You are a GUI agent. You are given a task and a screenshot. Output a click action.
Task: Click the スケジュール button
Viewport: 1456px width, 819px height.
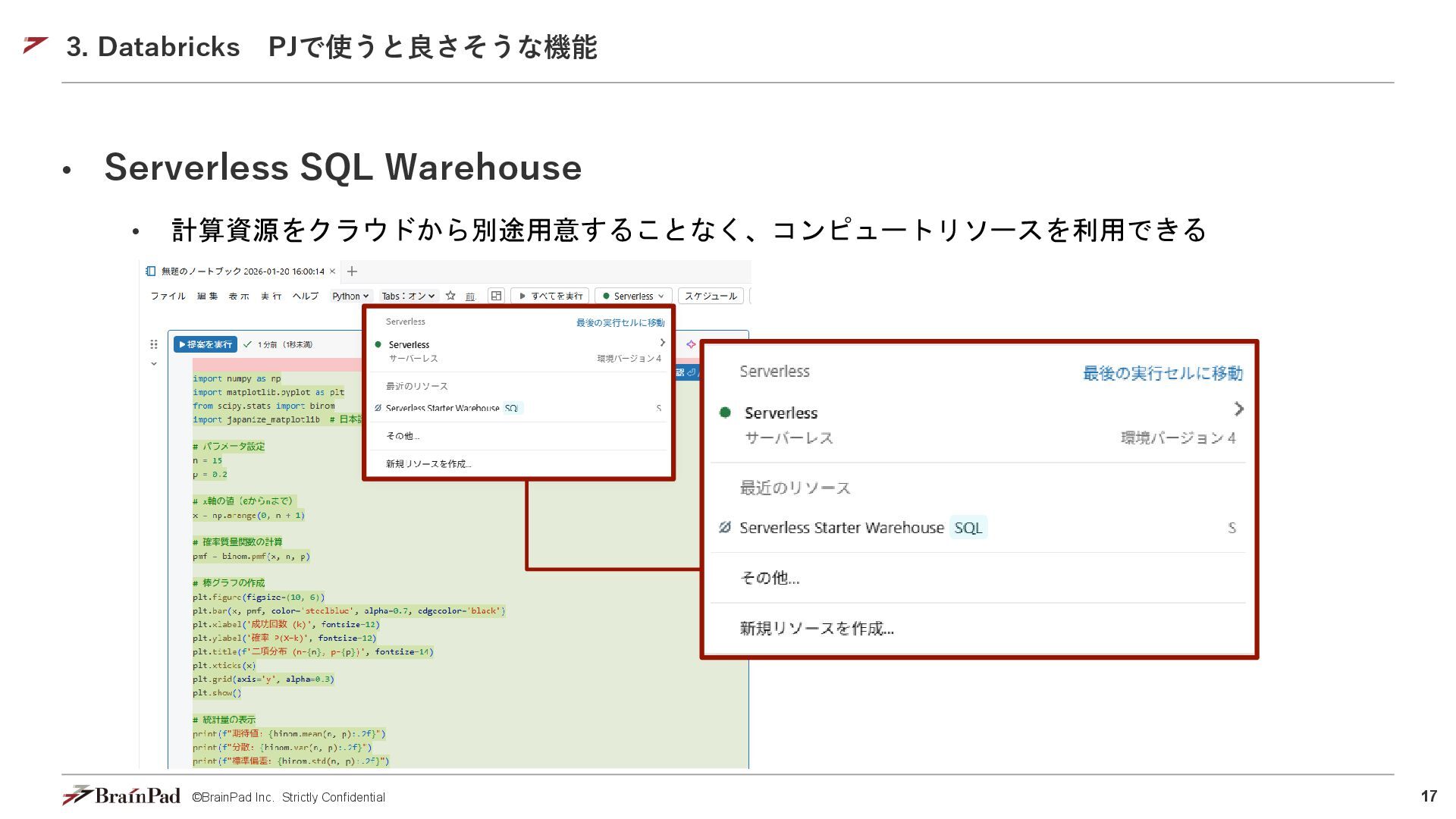pos(711,296)
